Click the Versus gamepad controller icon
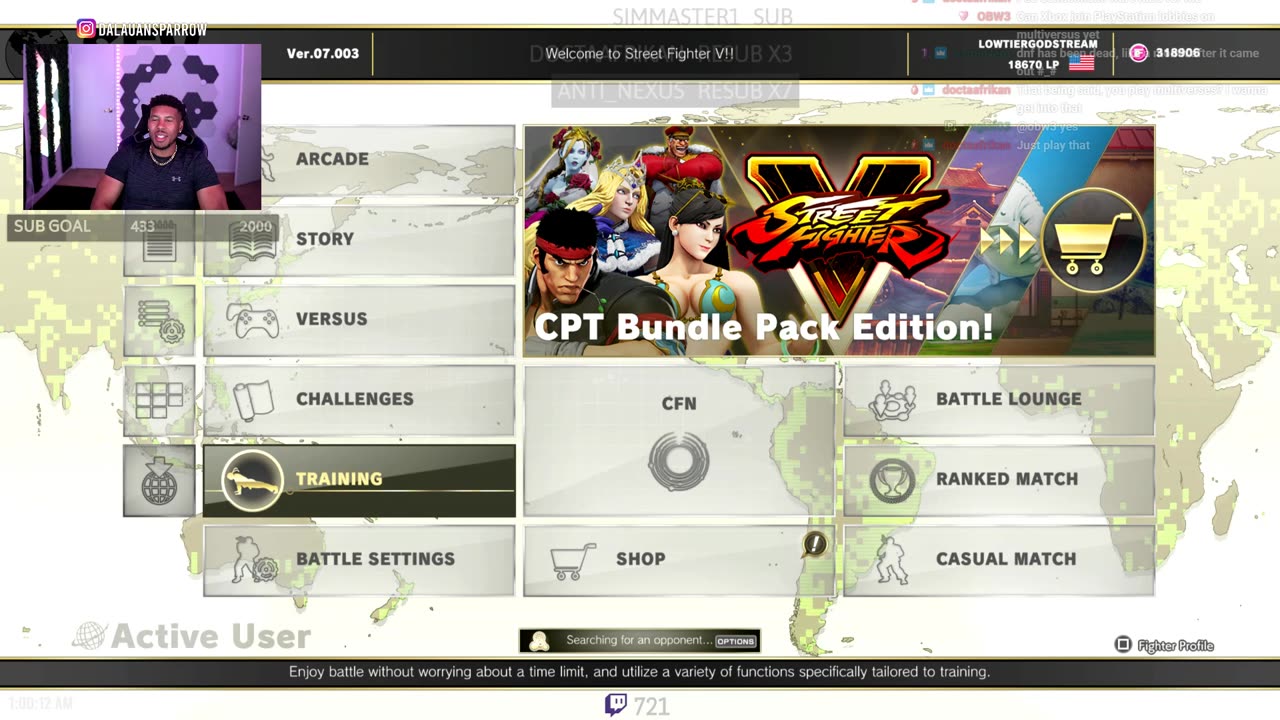Image resolution: width=1280 pixels, height=720 pixels. point(252,320)
